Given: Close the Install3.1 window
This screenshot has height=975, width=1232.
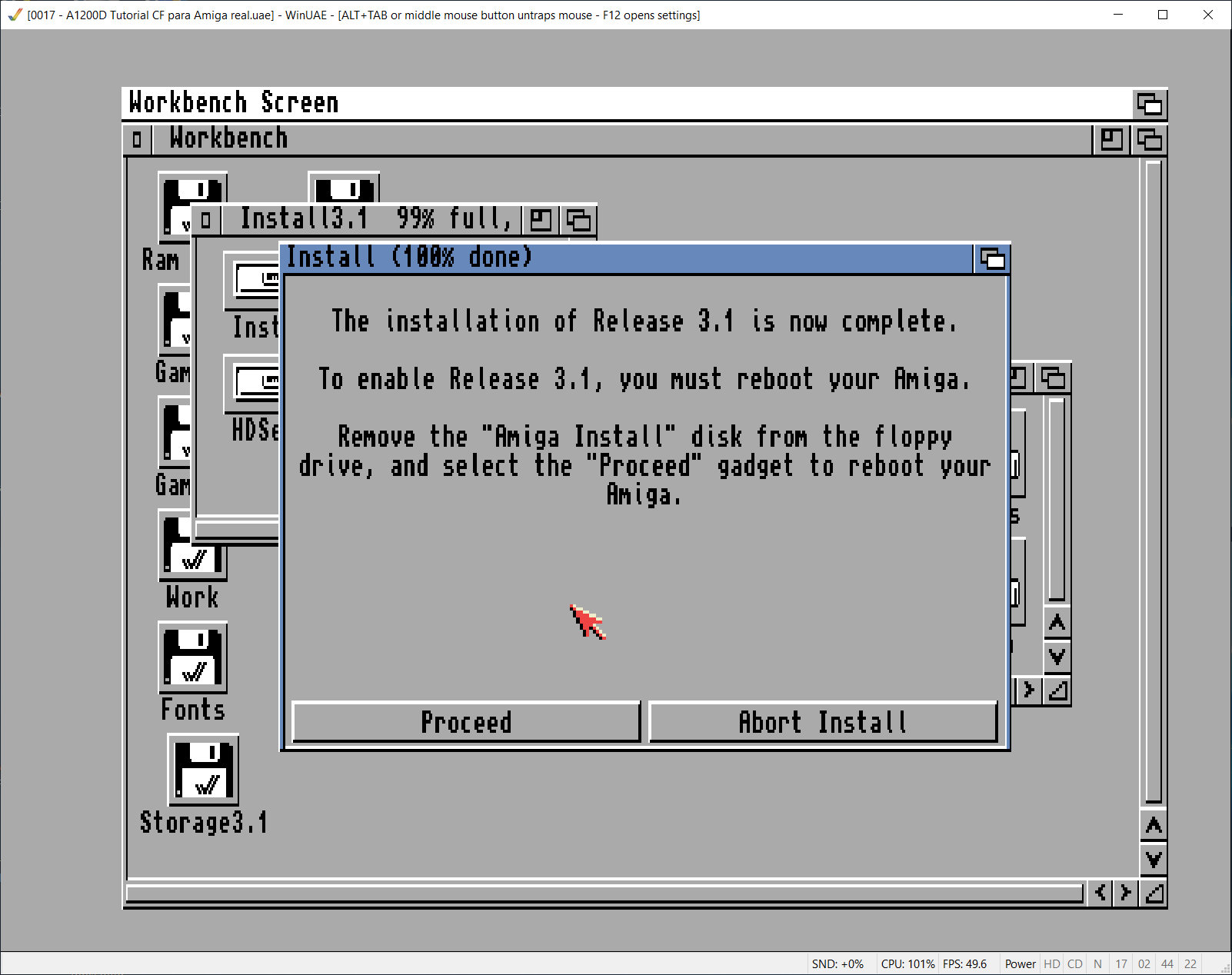Looking at the screenshot, I should point(205,221).
